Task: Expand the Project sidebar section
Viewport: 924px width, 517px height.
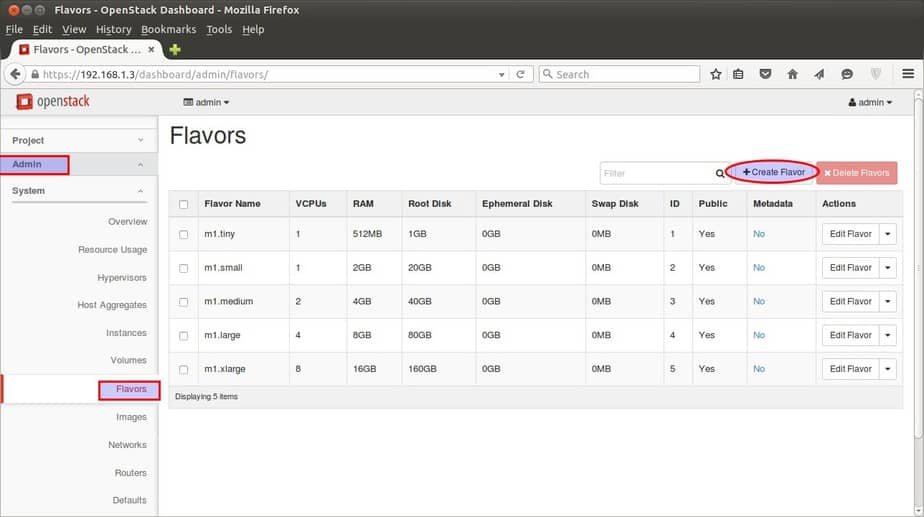Action: [79, 140]
